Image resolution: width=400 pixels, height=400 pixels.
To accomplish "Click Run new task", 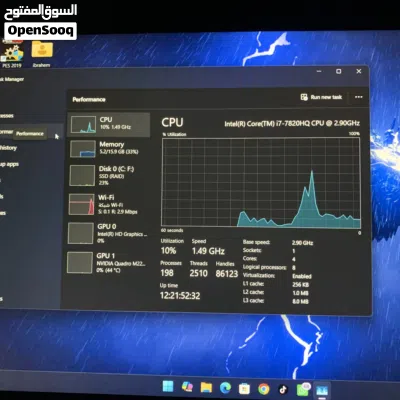I will [x=321, y=97].
